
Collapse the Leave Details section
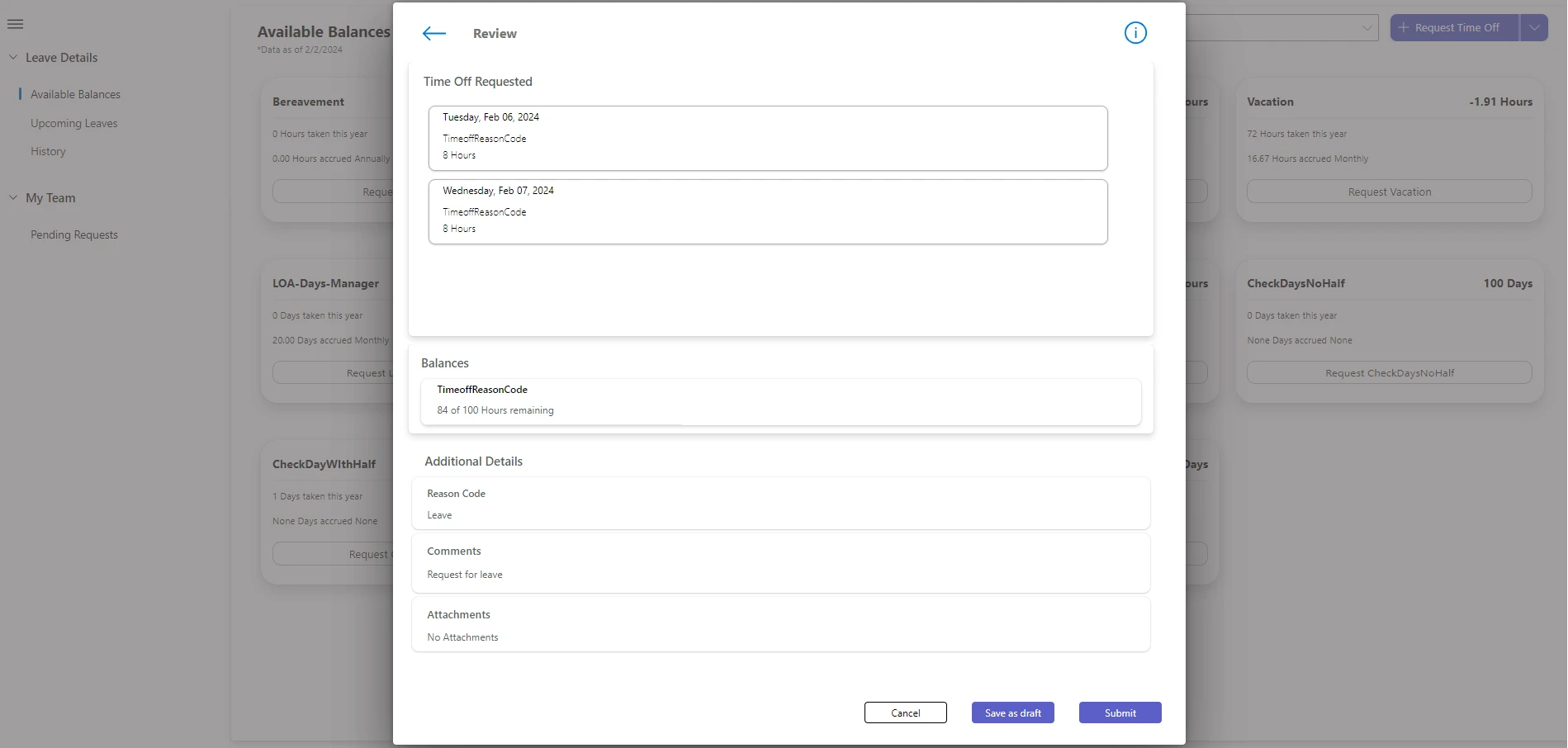(x=12, y=57)
